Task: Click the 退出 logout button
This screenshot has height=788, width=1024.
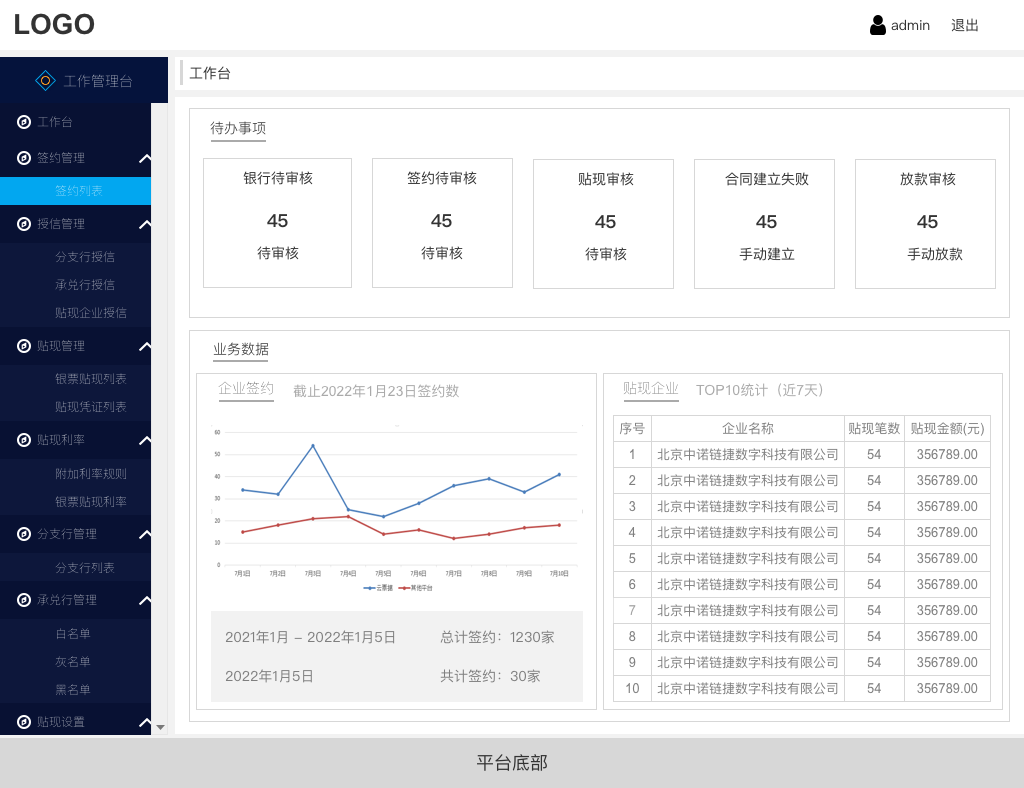Action: pyautogui.click(x=964, y=25)
